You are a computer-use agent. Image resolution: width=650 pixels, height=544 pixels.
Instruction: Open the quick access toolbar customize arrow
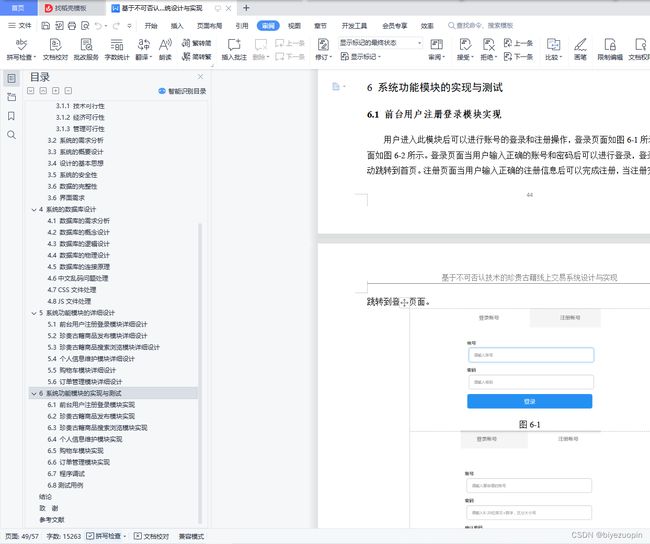click(x=129, y=26)
